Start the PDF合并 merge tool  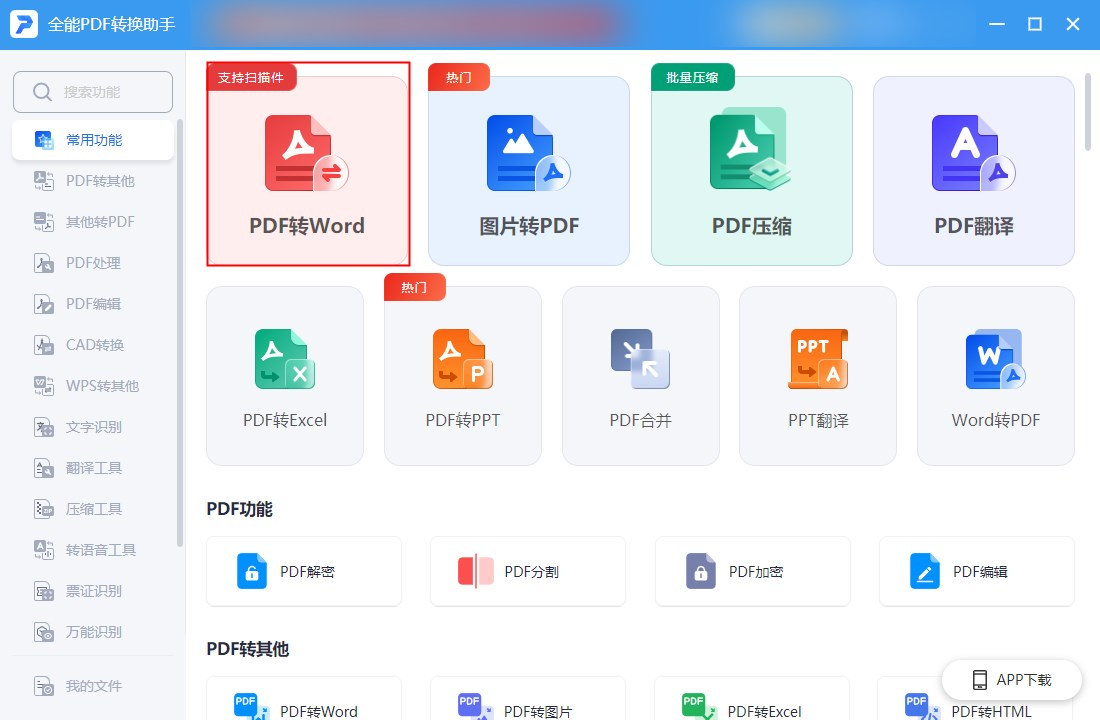pos(640,375)
